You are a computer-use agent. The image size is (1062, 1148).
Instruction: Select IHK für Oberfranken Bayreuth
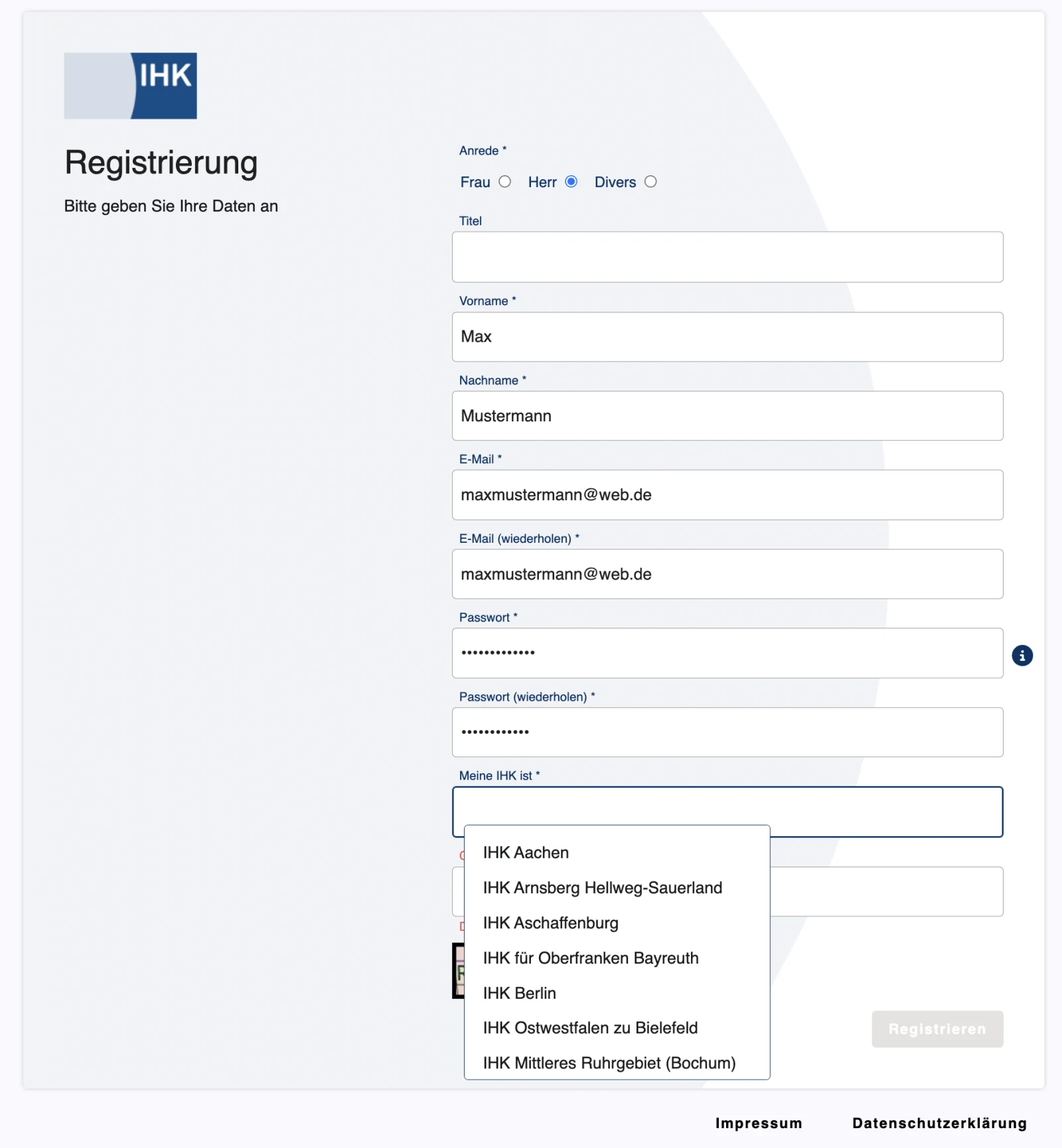pyautogui.click(x=617, y=958)
